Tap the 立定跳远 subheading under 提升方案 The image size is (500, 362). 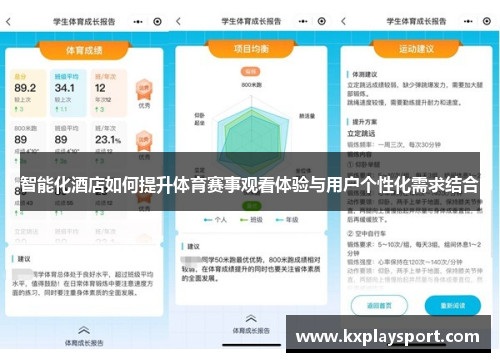361,134
